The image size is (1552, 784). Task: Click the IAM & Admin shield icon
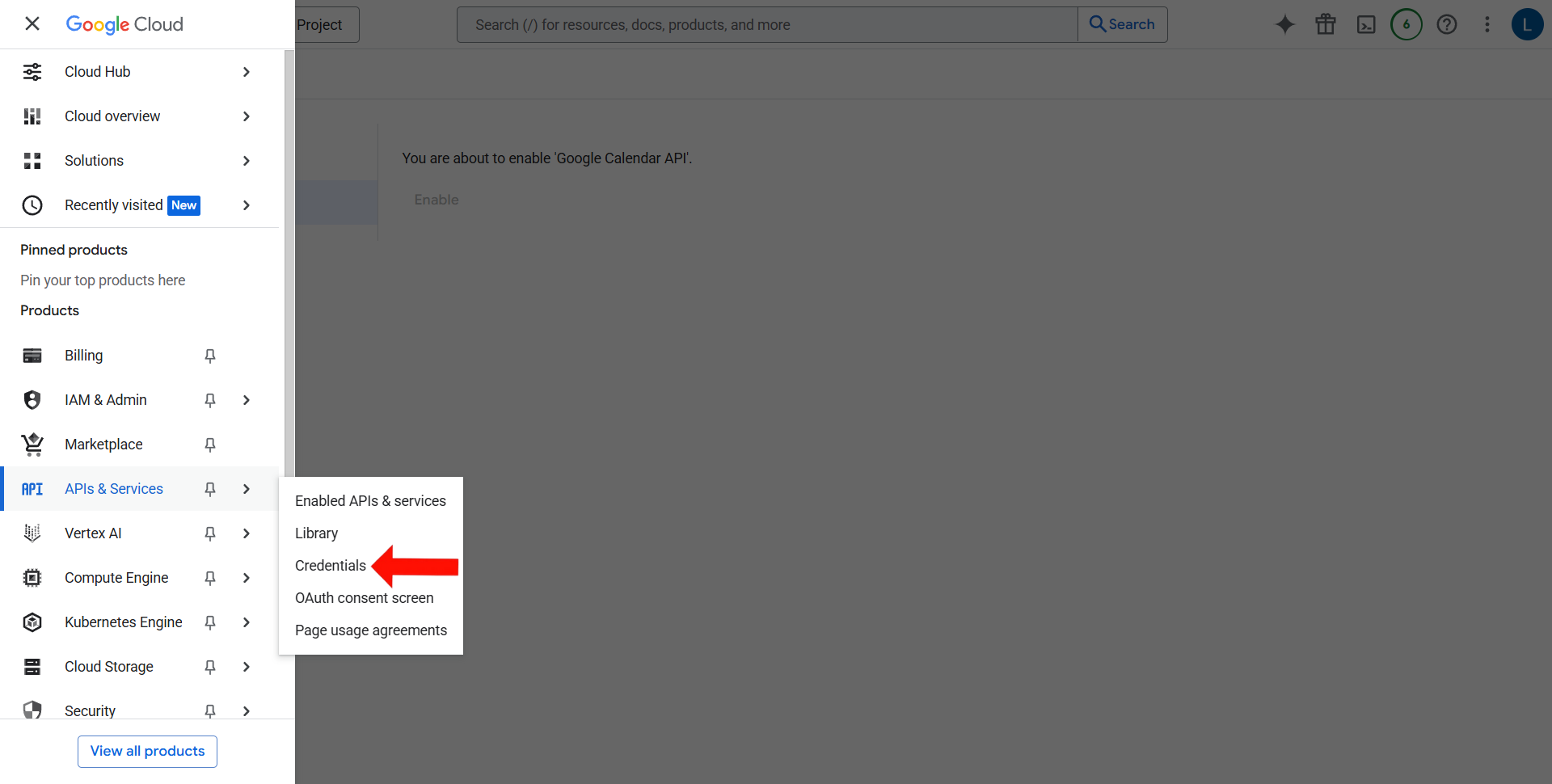pos(32,400)
